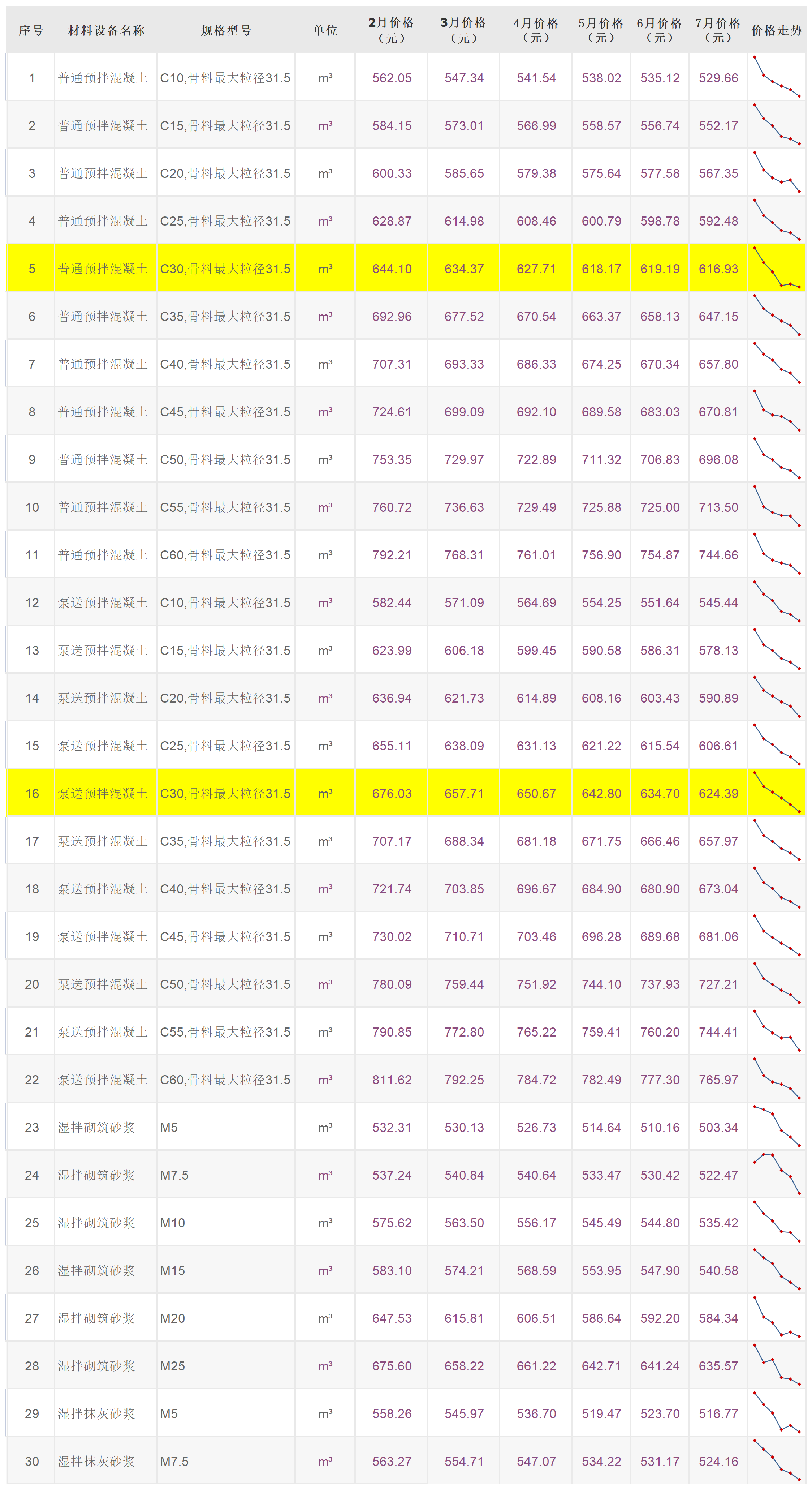Click sequence number 20
Image resolution: width=812 pixels, height=1489 pixels.
click(32, 984)
